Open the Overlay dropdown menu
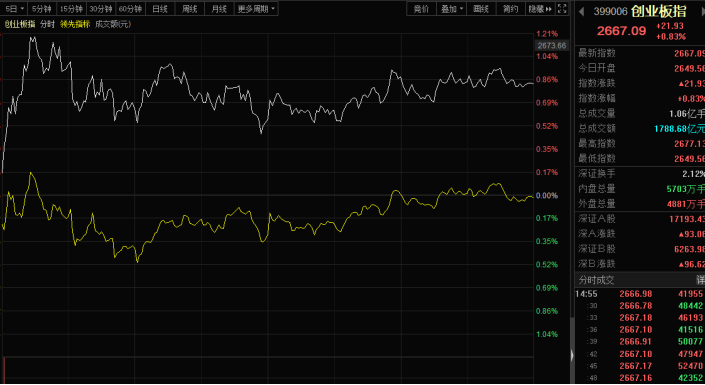Viewport: 705px width, 385px height. [x=451, y=9]
